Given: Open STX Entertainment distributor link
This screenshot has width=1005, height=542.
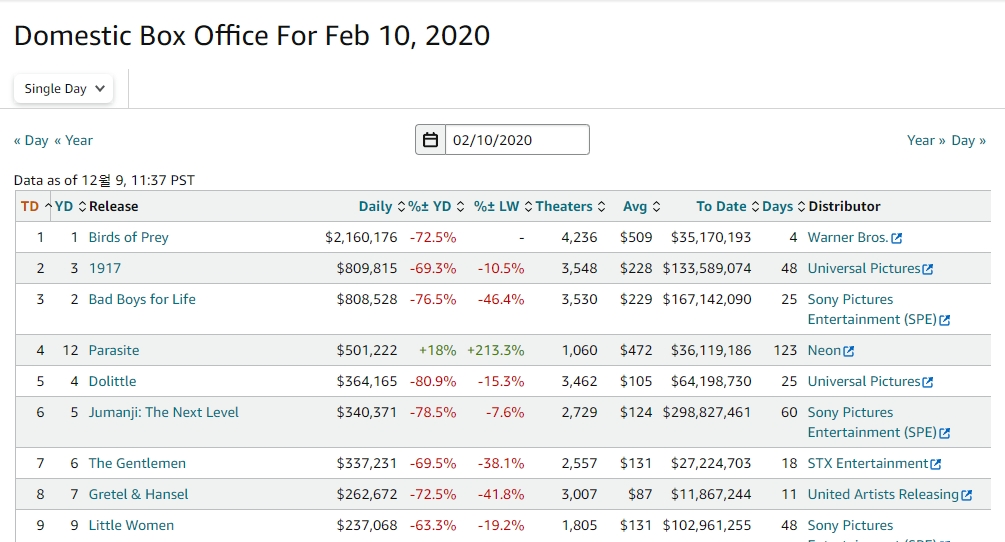Looking at the screenshot, I should [x=868, y=463].
